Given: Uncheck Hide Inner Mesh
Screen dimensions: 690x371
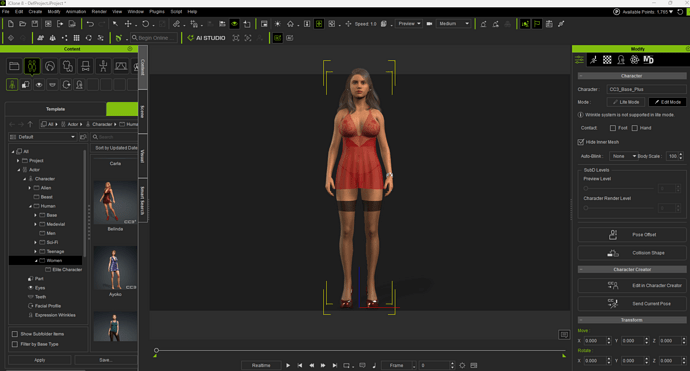Looking at the screenshot, I should 580,142.
